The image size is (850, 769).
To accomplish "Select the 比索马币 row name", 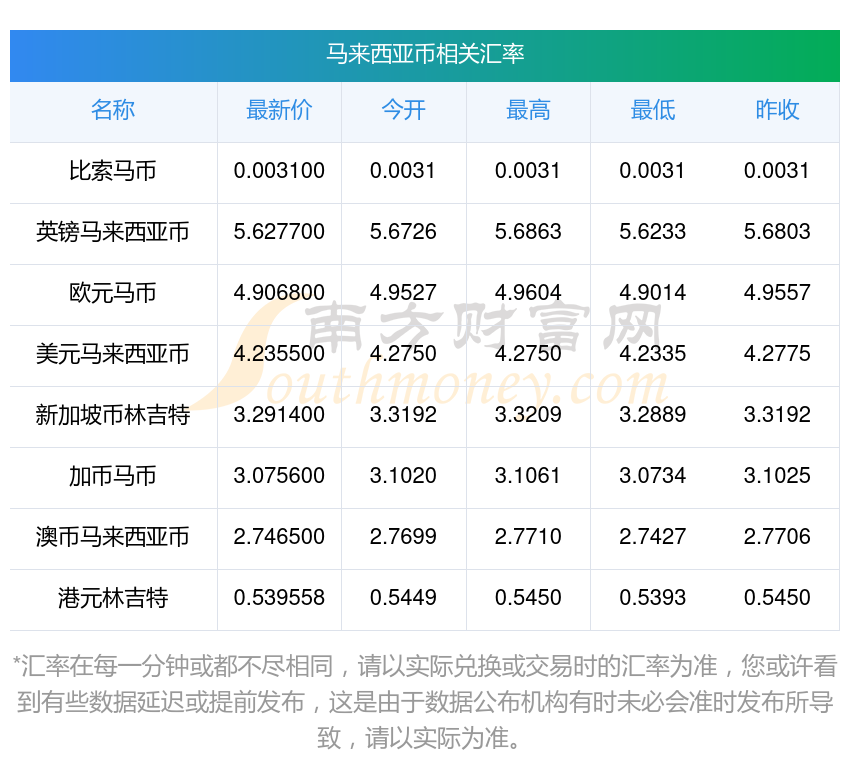I will pos(113,171).
